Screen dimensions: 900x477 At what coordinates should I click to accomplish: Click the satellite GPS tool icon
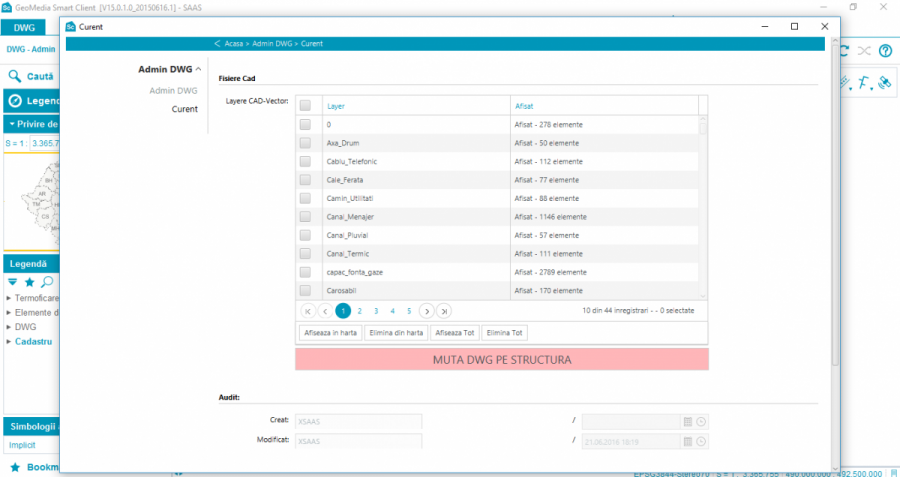(884, 83)
